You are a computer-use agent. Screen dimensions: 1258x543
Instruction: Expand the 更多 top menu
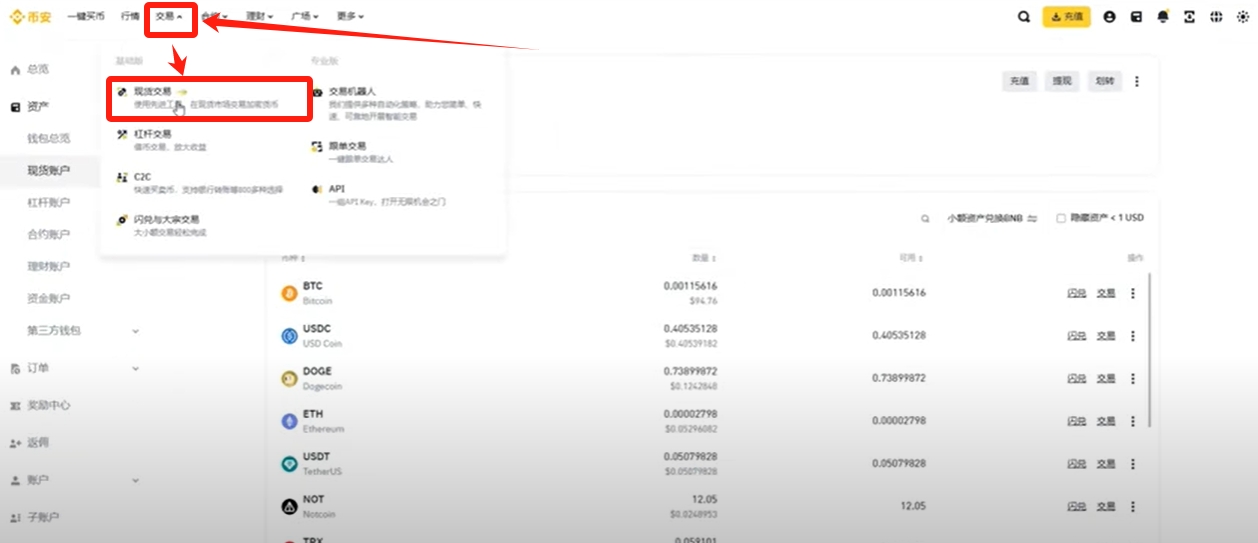[350, 17]
